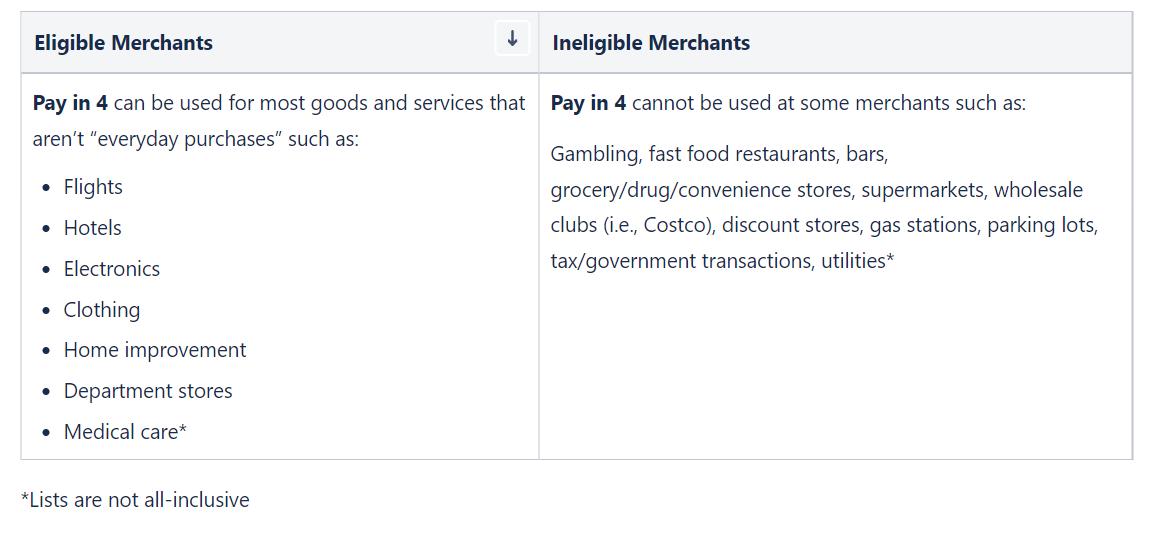Click bold Pay in 4 in eligible column
The width and height of the screenshot is (1154, 536).
coord(70,103)
